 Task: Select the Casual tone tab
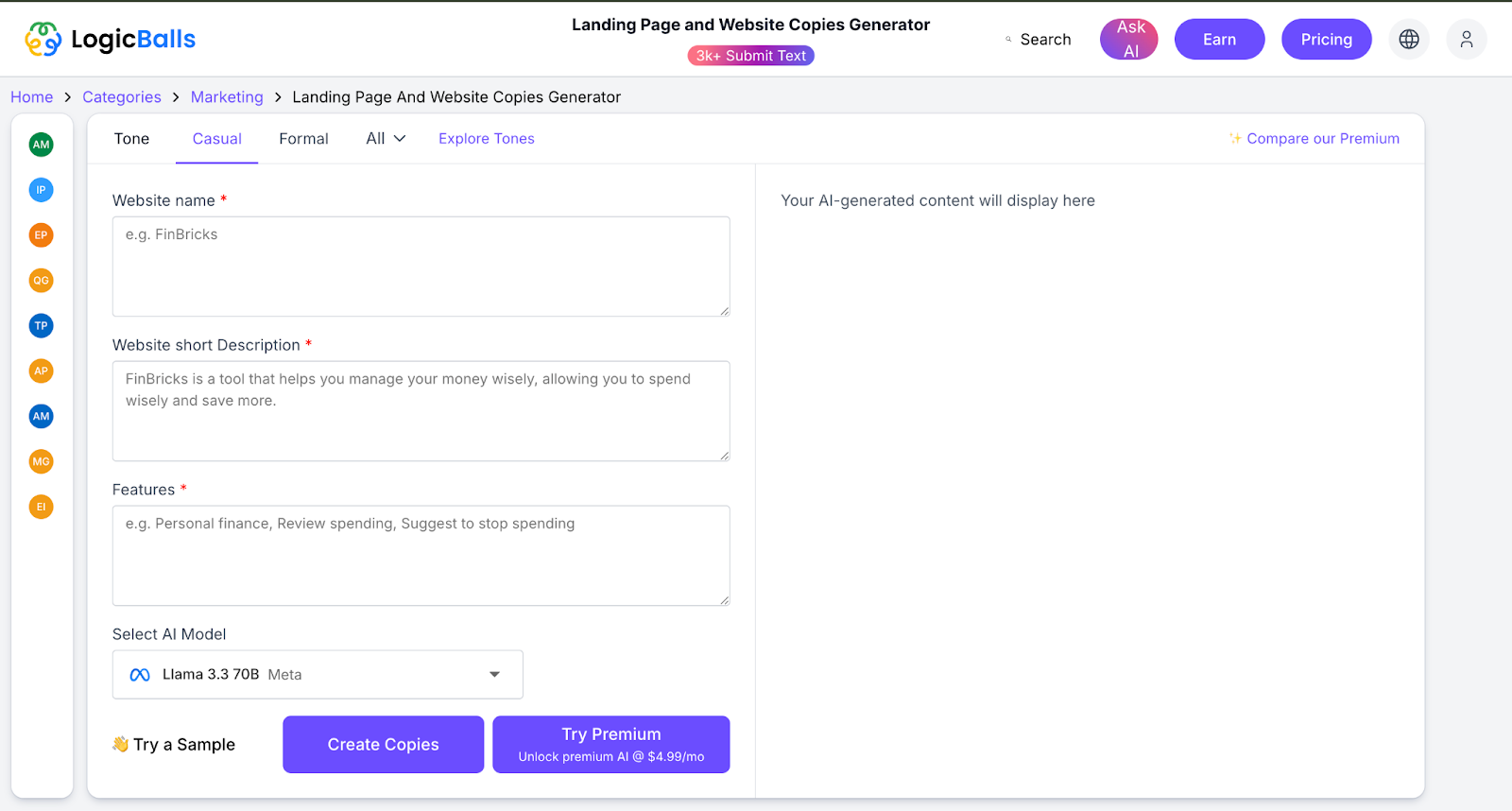tap(217, 139)
